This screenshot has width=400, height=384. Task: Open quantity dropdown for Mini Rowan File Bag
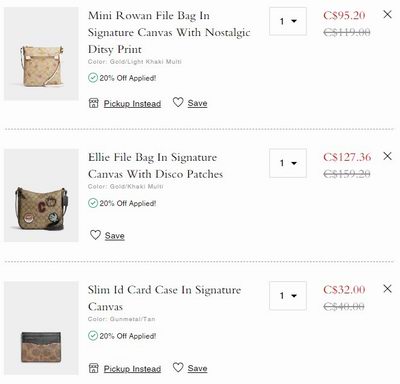[288, 21]
